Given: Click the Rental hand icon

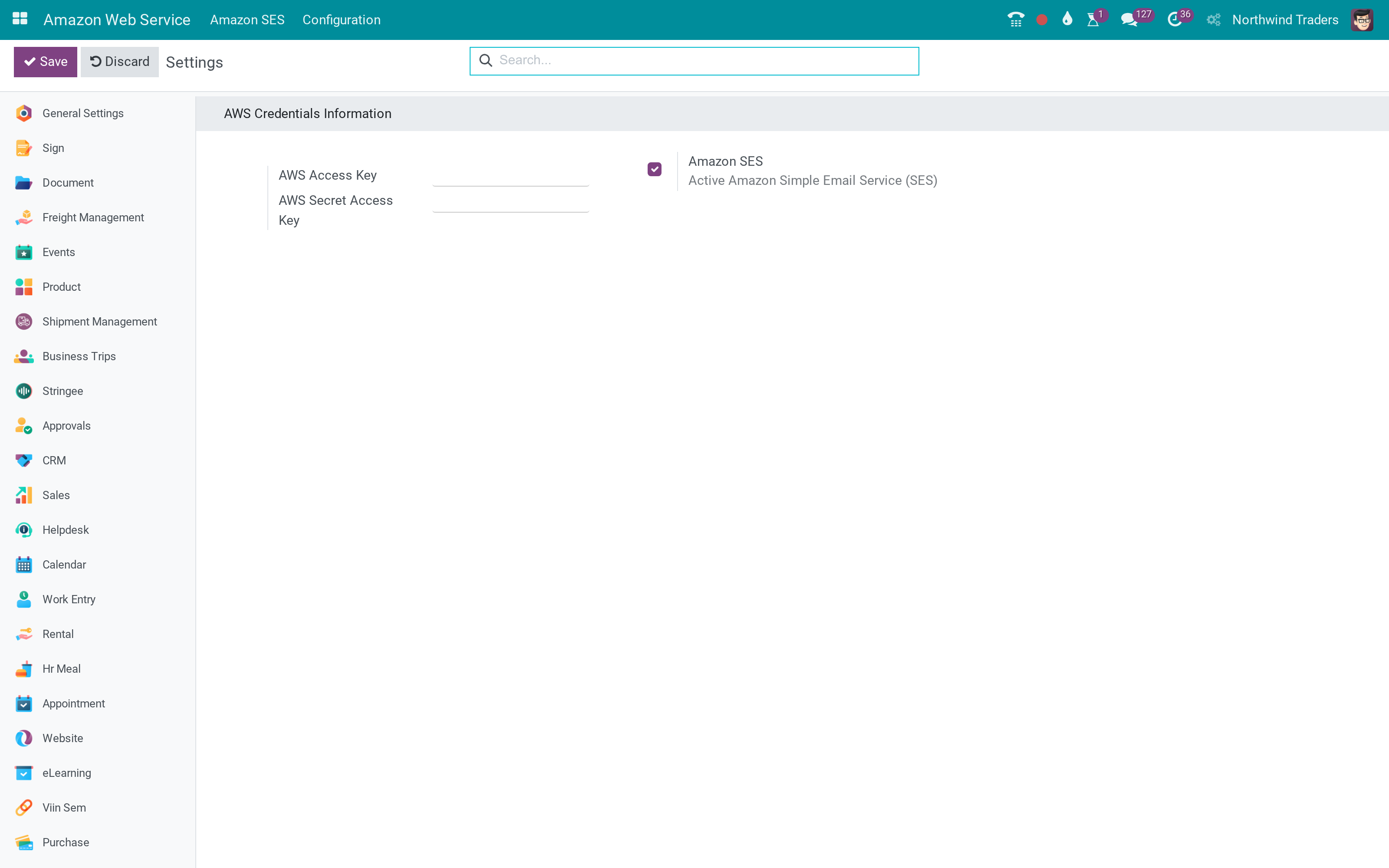Looking at the screenshot, I should pyautogui.click(x=23, y=635).
